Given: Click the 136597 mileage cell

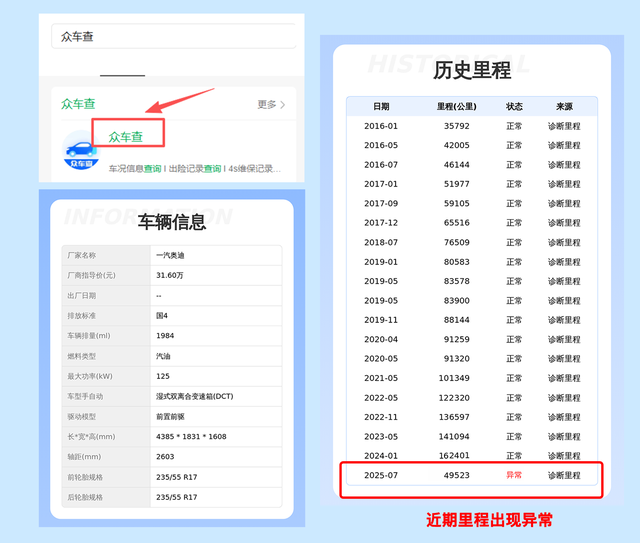Looking at the screenshot, I should pos(454,417).
